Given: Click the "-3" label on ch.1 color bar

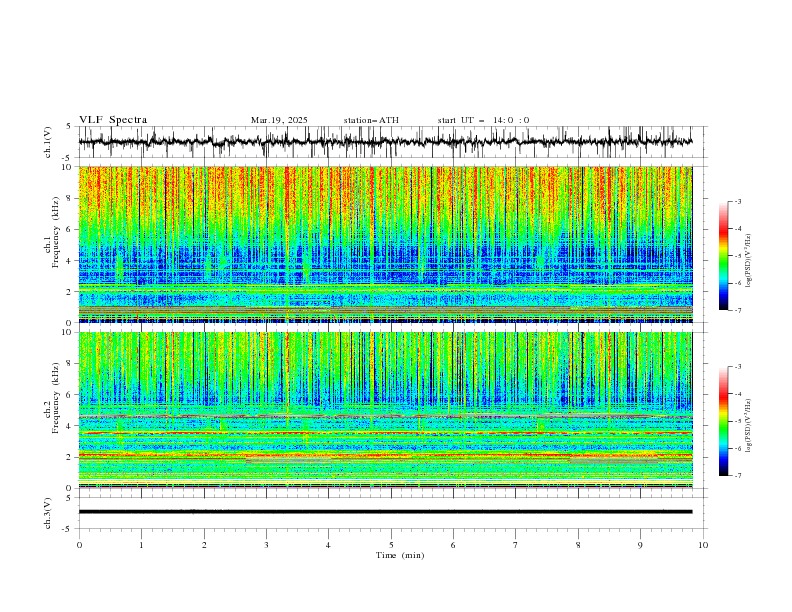Looking at the screenshot, I should click(737, 201).
